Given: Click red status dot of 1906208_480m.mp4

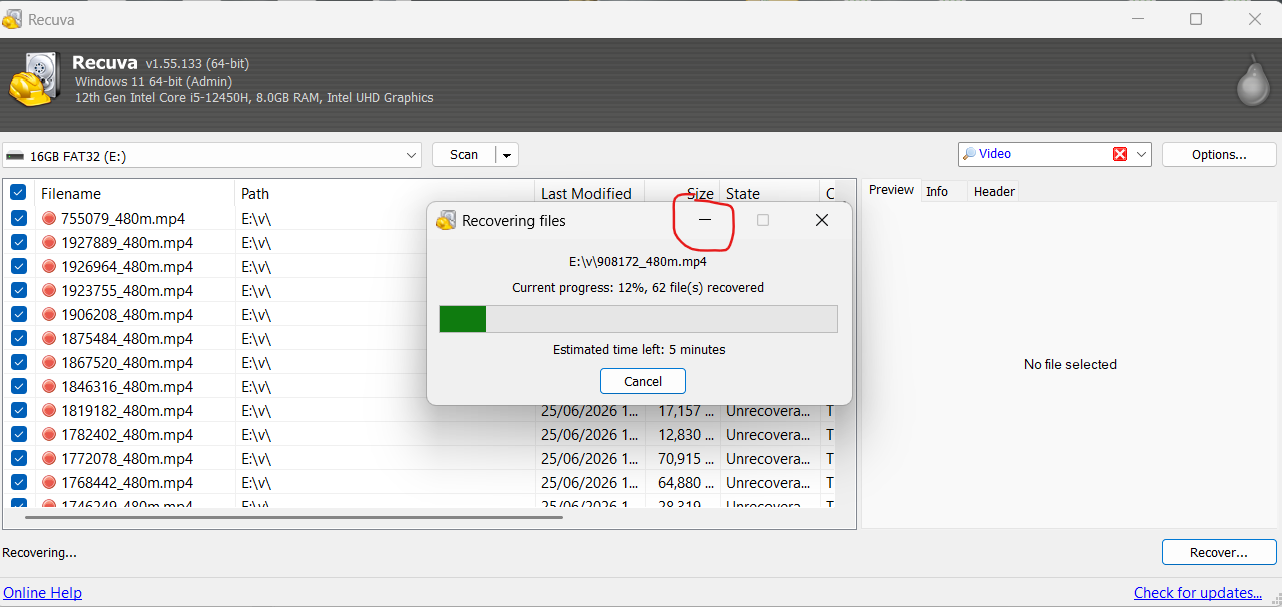Looking at the screenshot, I should [x=49, y=314].
